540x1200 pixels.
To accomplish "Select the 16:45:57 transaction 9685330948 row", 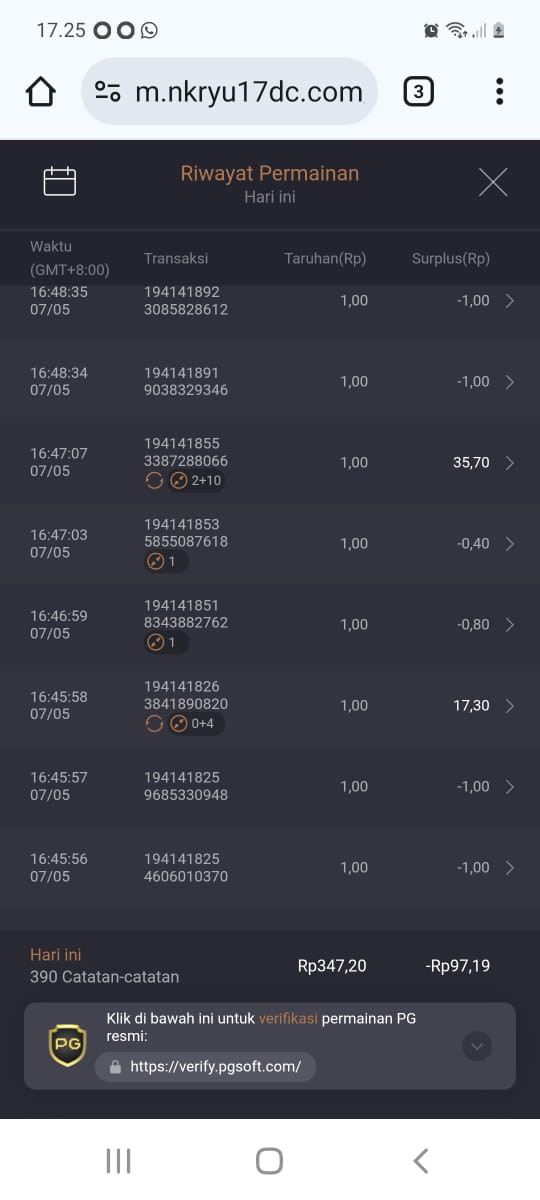I will (270, 786).
